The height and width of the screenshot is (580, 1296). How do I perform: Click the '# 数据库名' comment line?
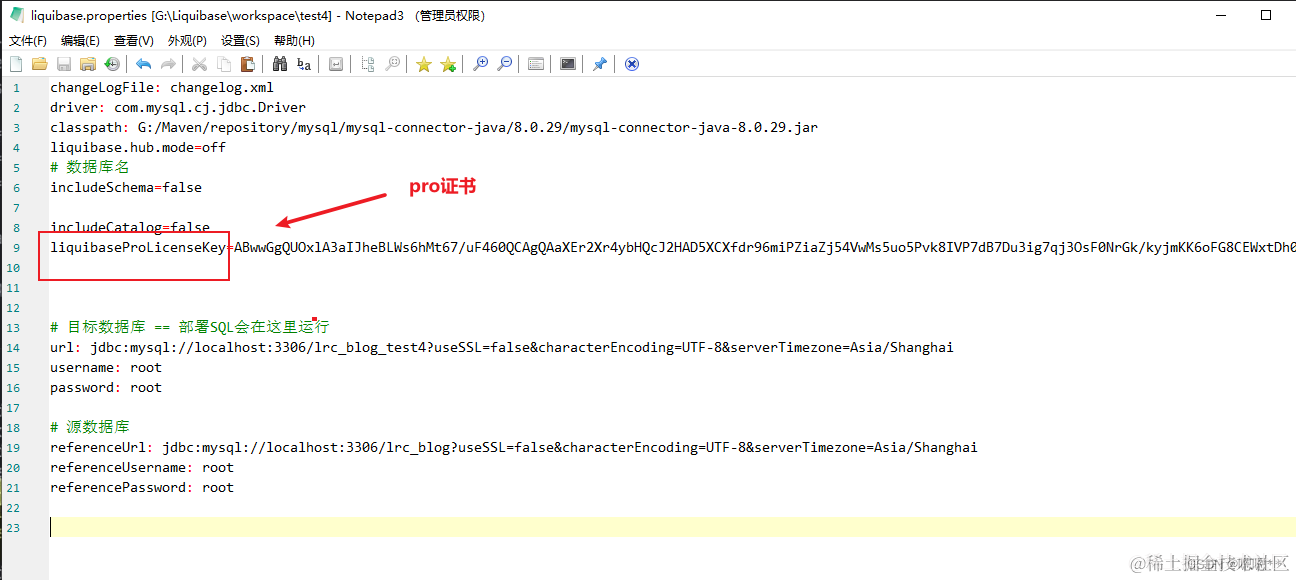(x=90, y=167)
